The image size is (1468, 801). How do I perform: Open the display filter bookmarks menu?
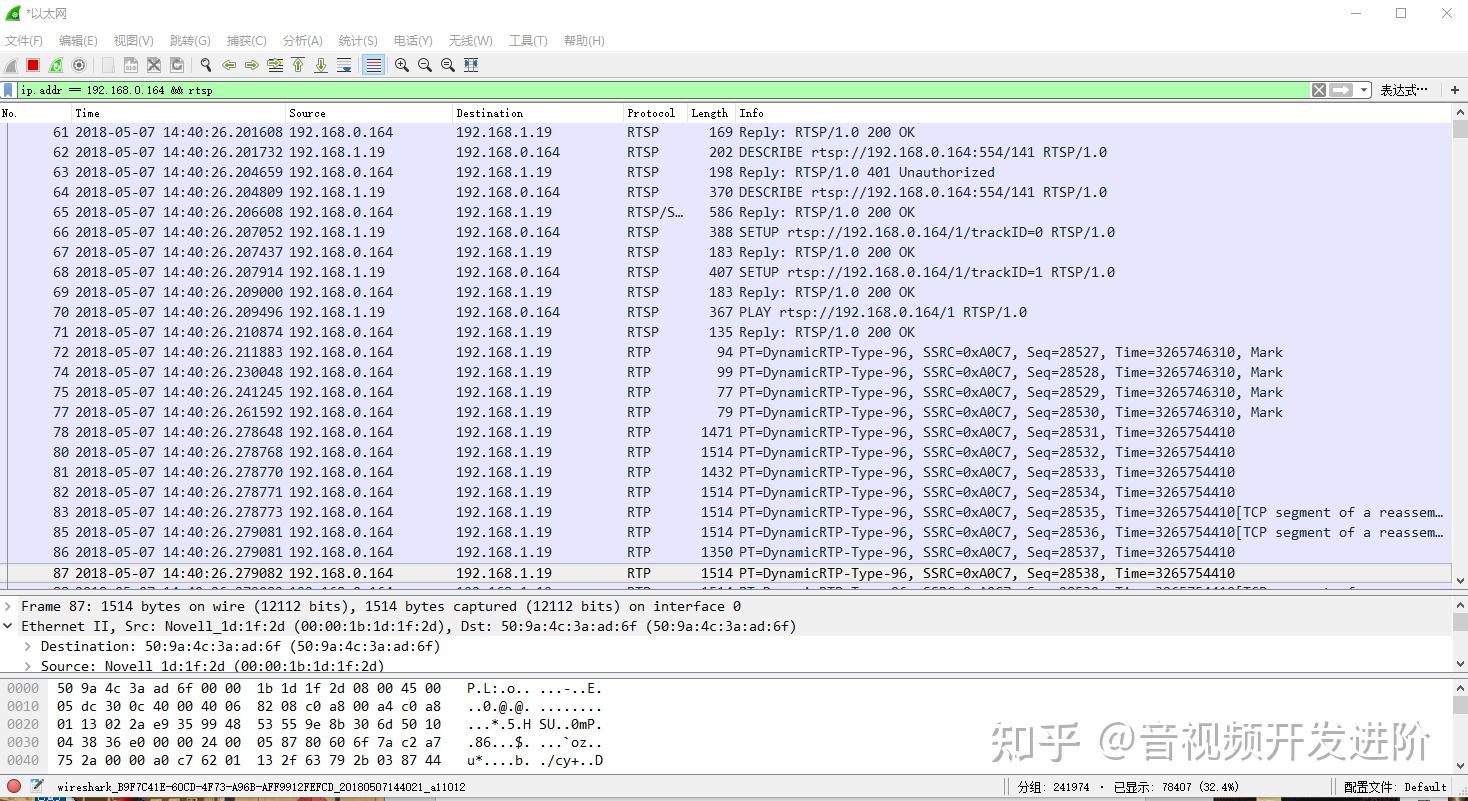pyautogui.click(x=8, y=89)
